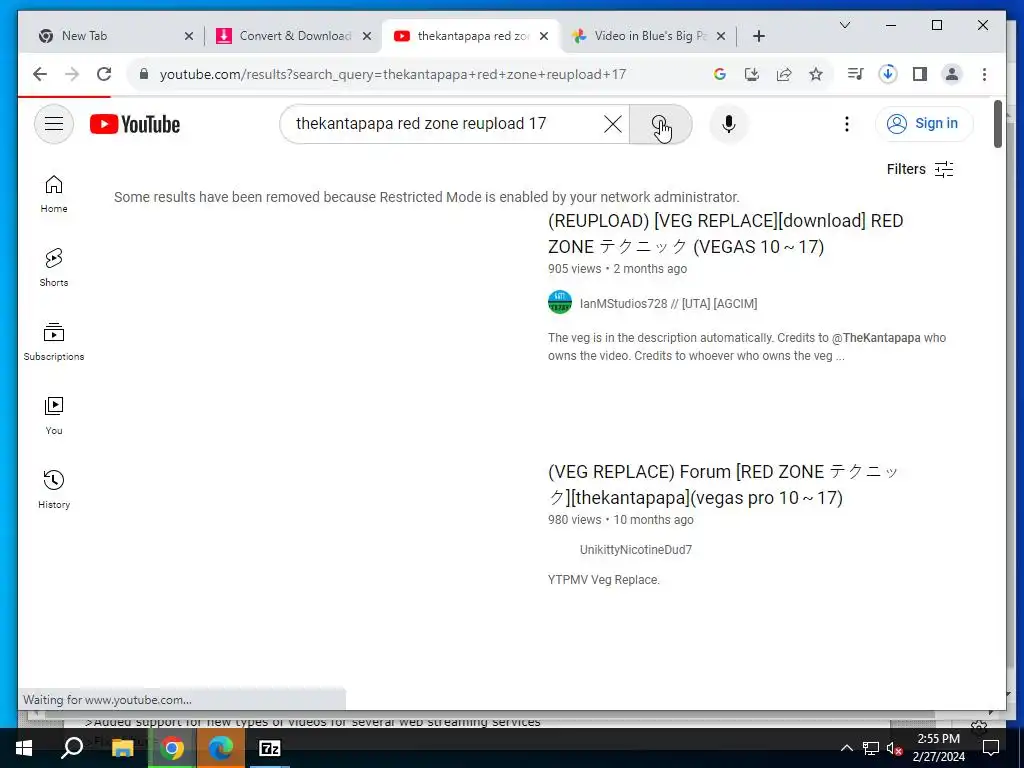1024x768 pixels.
Task: Close the New Tab tab
Action: pos(189,36)
